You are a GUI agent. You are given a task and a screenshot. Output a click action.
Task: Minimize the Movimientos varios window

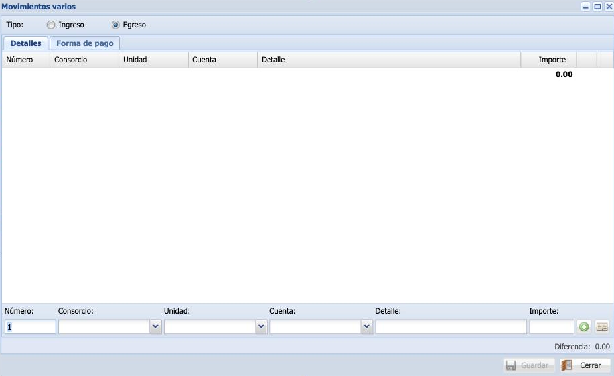click(x=585, y=6)
